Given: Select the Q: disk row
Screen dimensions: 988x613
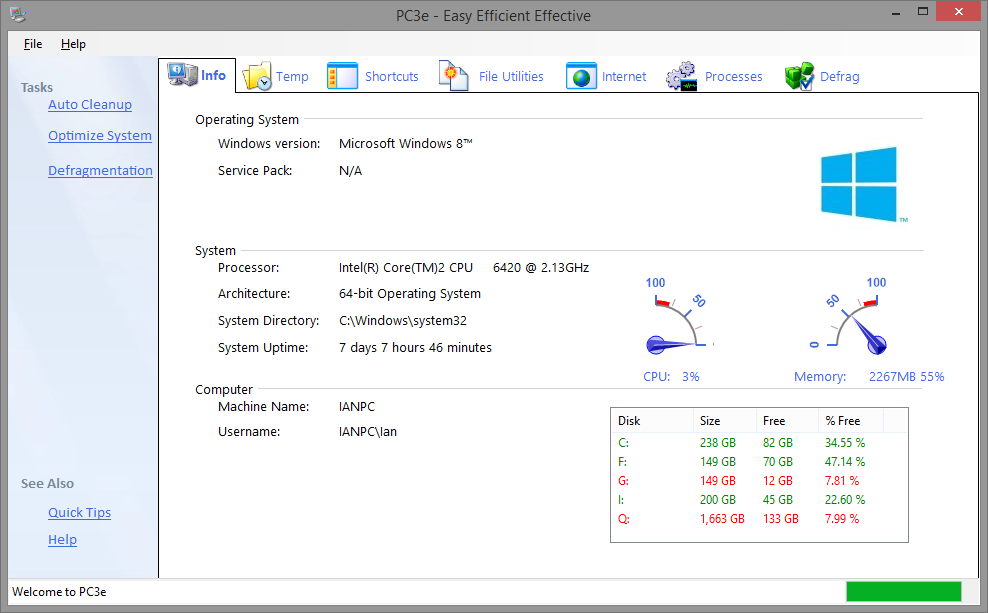Looking at the screenshot, I should [759, 518].
